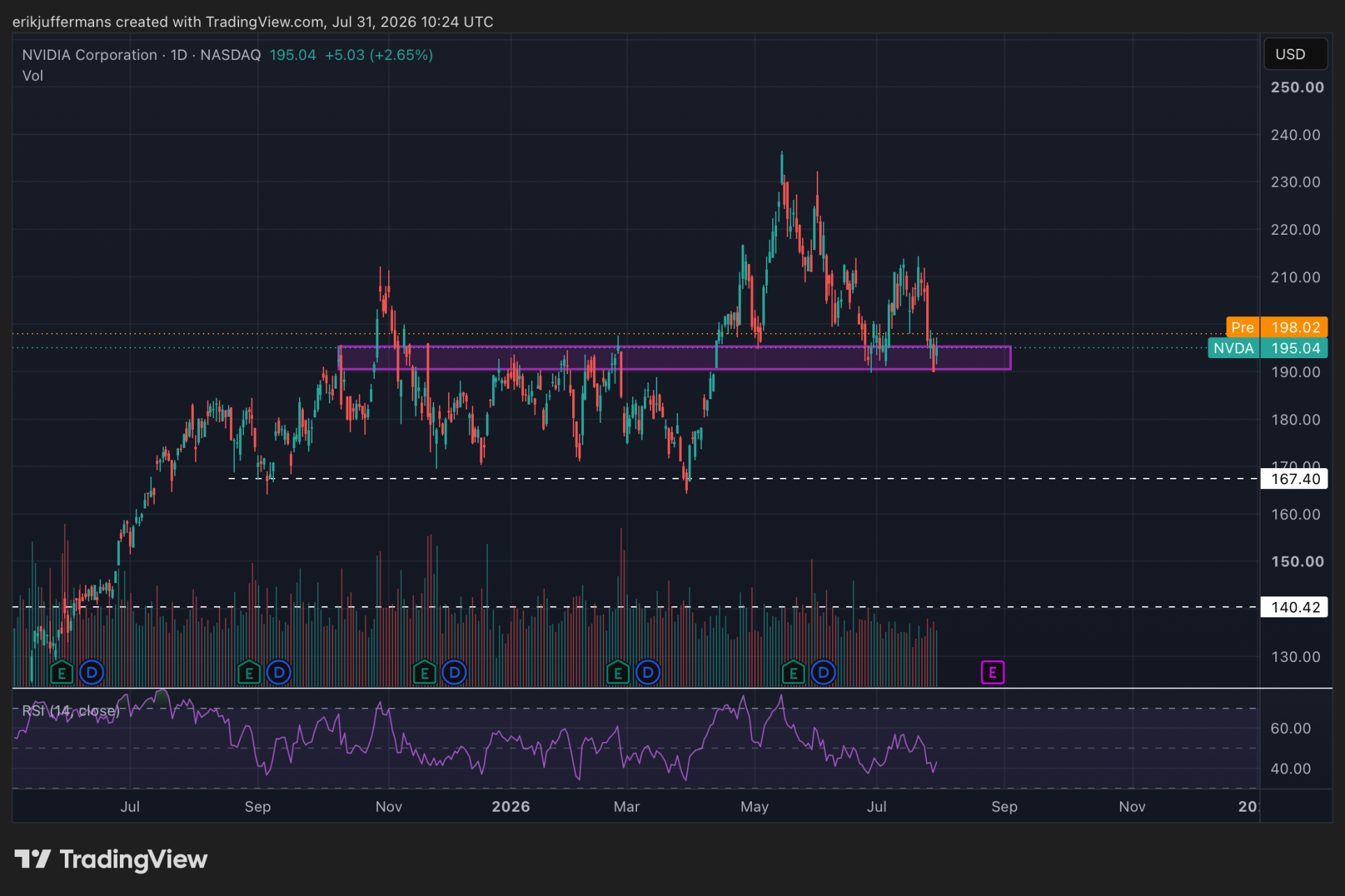Viewport: 1345px width, 896px height.
Task: Click the dividend D icon near Mar
Action: (648, 672)
